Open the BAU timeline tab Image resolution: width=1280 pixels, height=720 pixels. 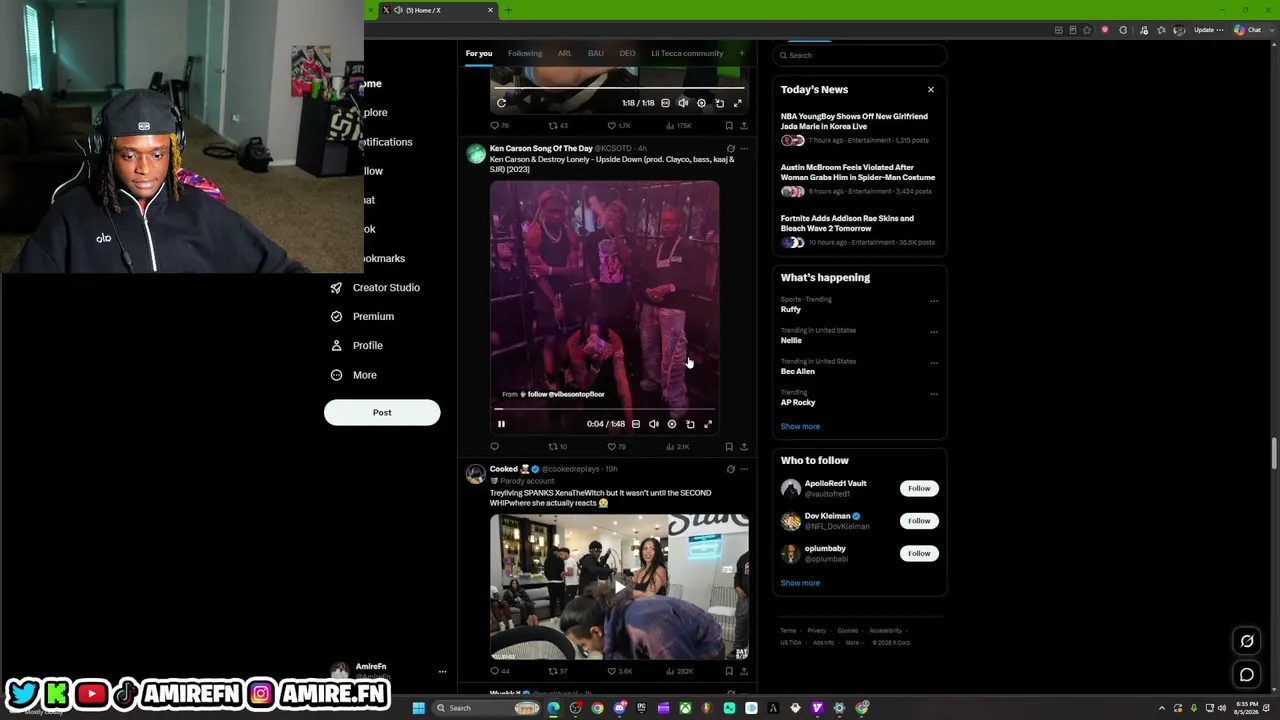tap(596, 53)
